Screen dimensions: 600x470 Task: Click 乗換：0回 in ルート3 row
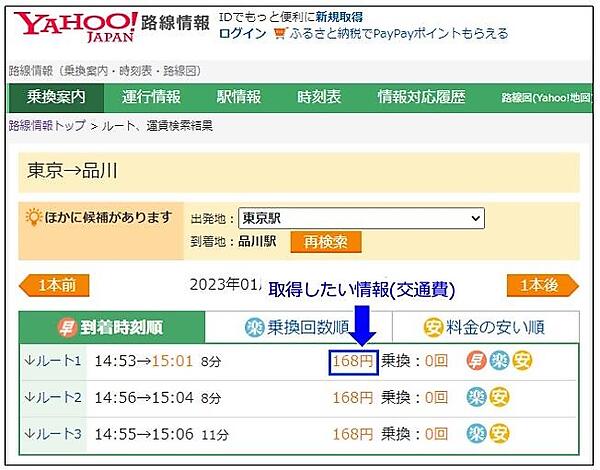pyautogui.click(x=414, y=434)
